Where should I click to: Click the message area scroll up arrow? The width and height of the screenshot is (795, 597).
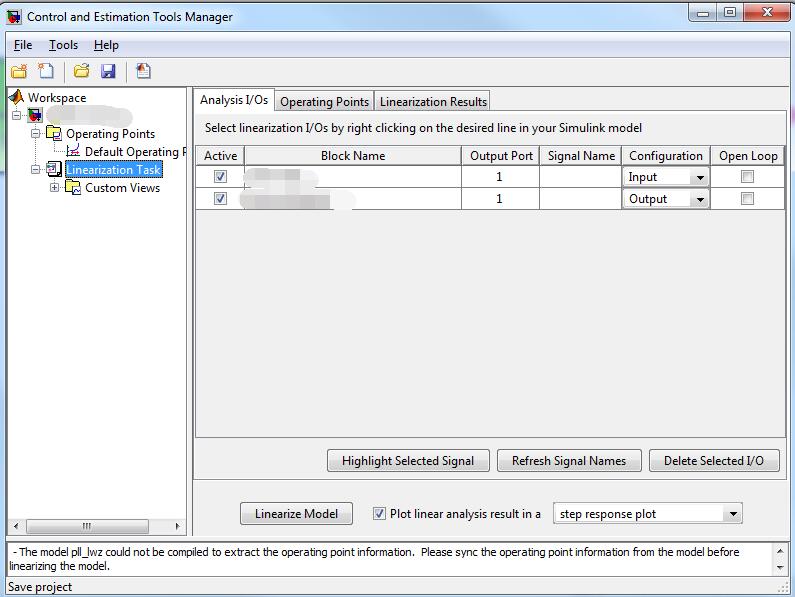pos(780,551)
